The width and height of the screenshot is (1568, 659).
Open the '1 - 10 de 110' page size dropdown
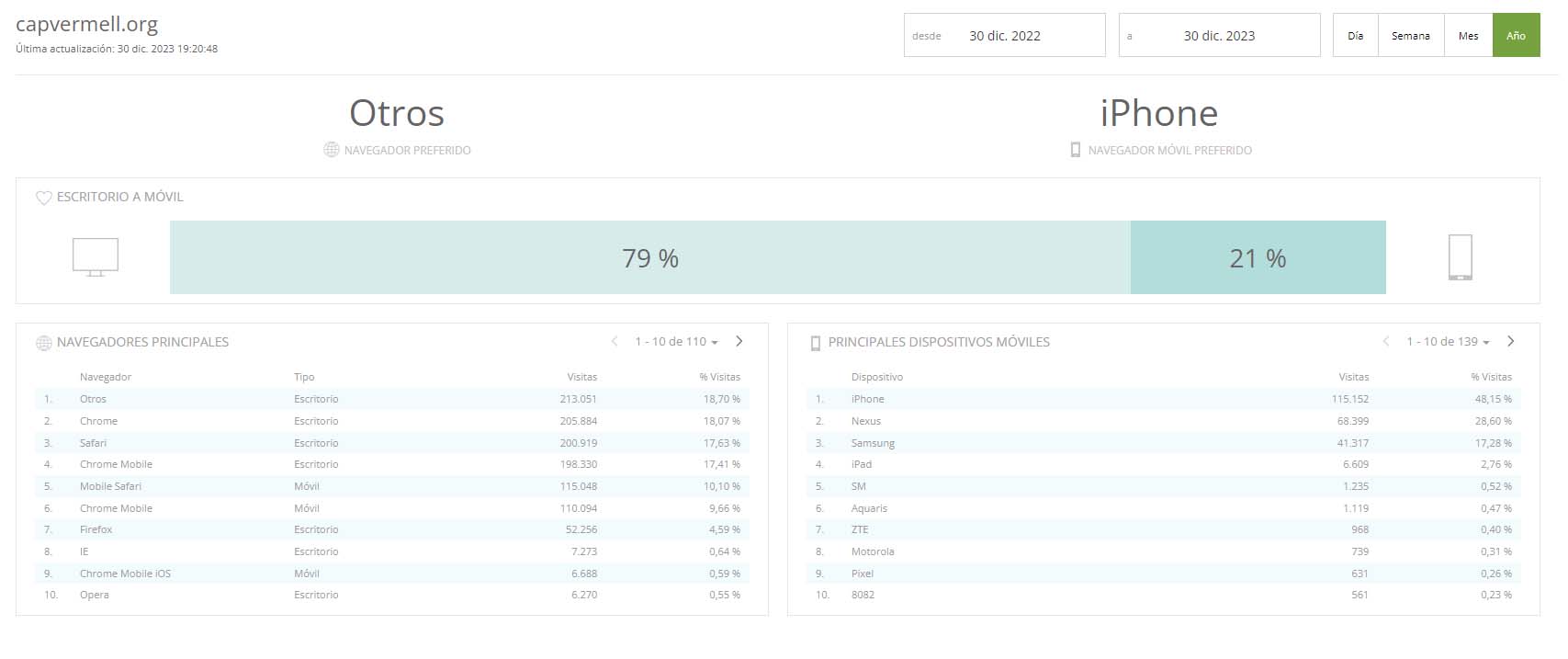click(x=676, y=342)
